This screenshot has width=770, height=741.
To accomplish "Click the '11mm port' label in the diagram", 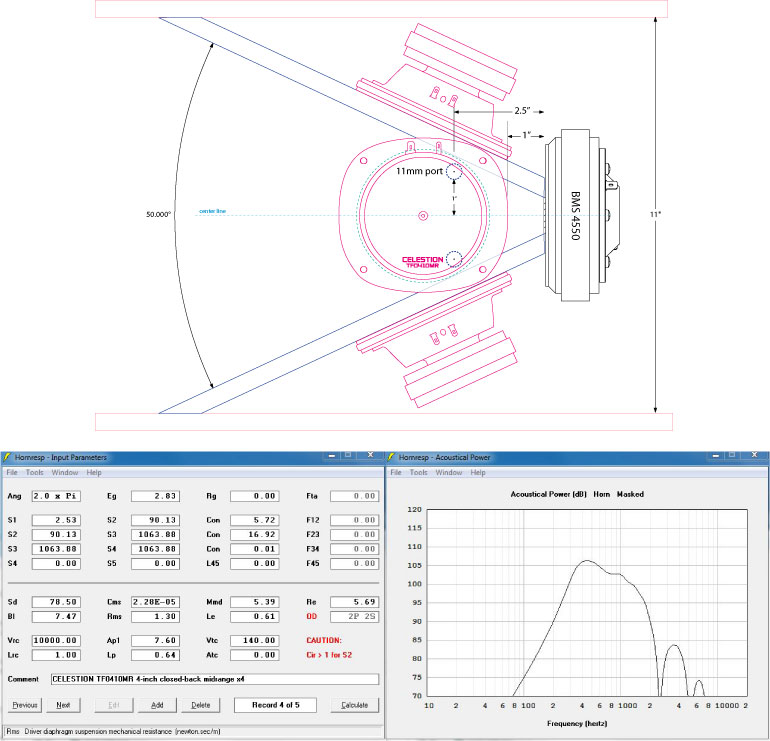I will (x=419, y=171).
